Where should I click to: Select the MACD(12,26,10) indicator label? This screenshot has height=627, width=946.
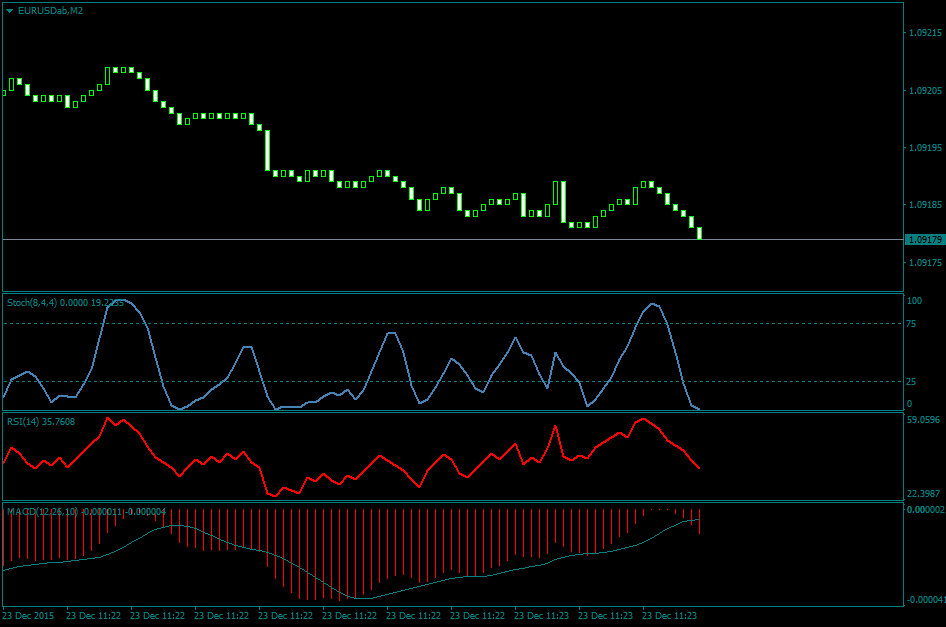(x=86, y=512)
